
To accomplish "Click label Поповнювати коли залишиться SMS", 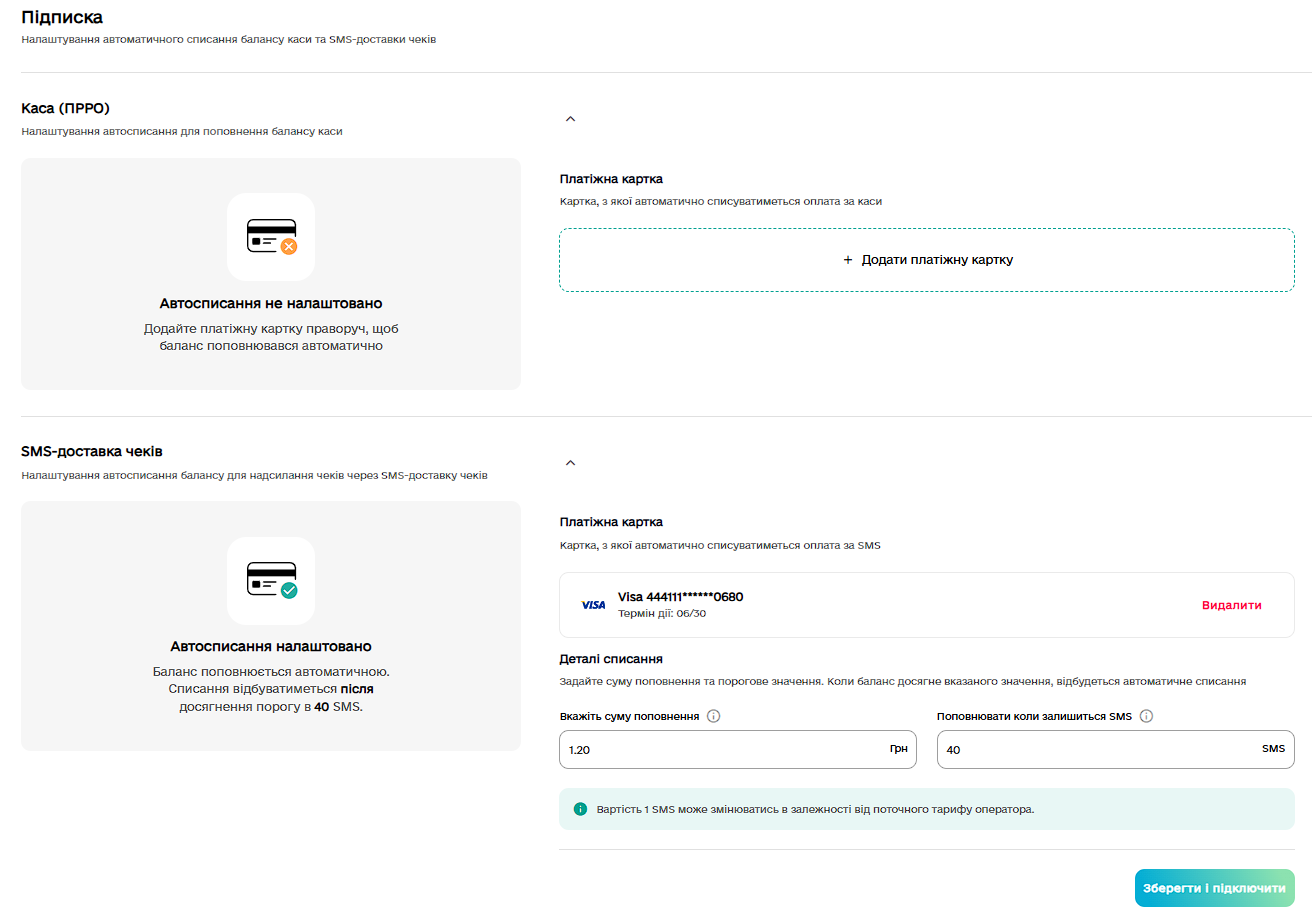I will 1034,716.
